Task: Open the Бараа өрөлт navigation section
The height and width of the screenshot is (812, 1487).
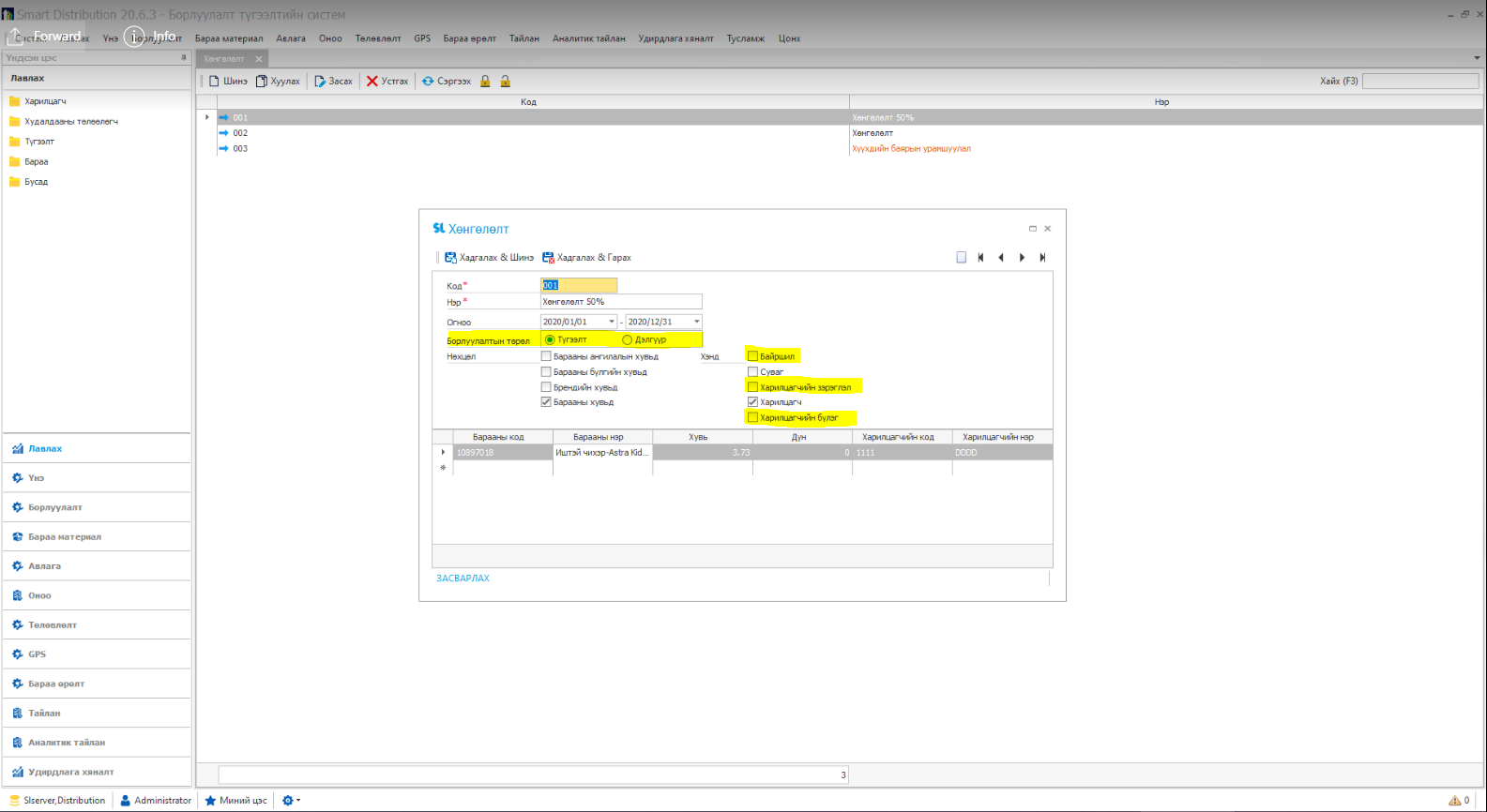Action: (x=97, y=684)
